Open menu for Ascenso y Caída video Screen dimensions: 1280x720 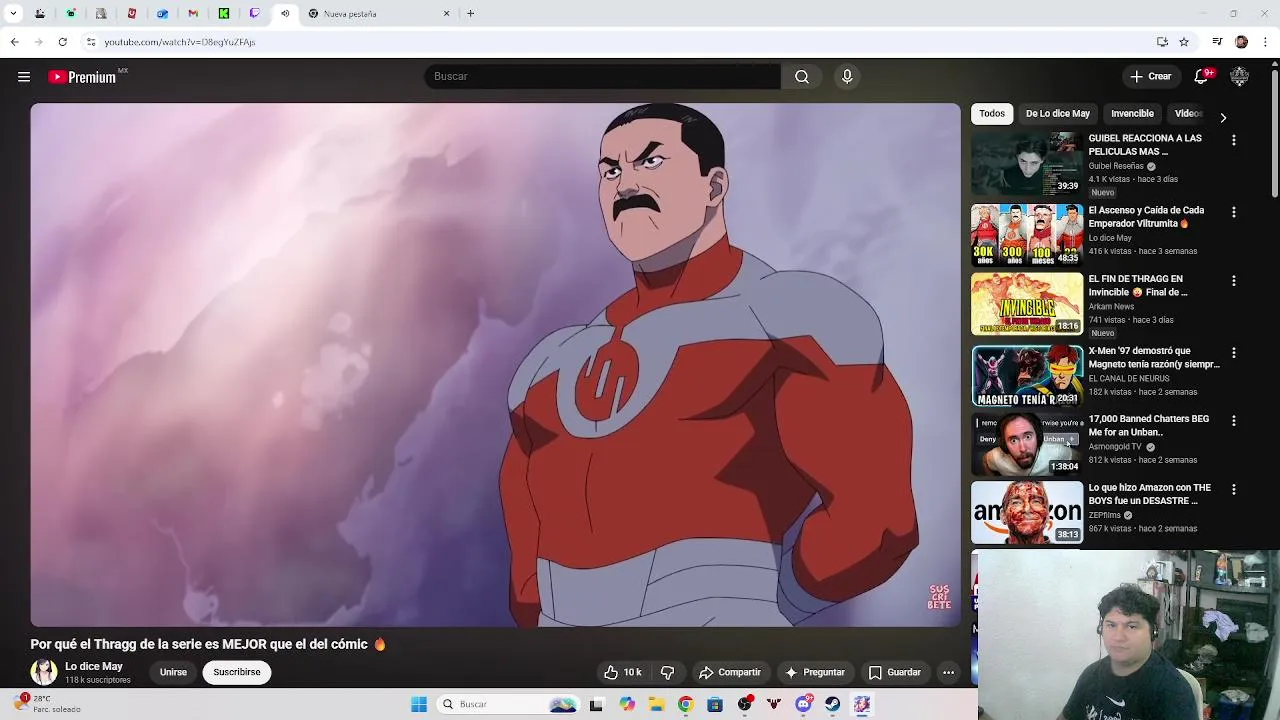click(1234, 213)
